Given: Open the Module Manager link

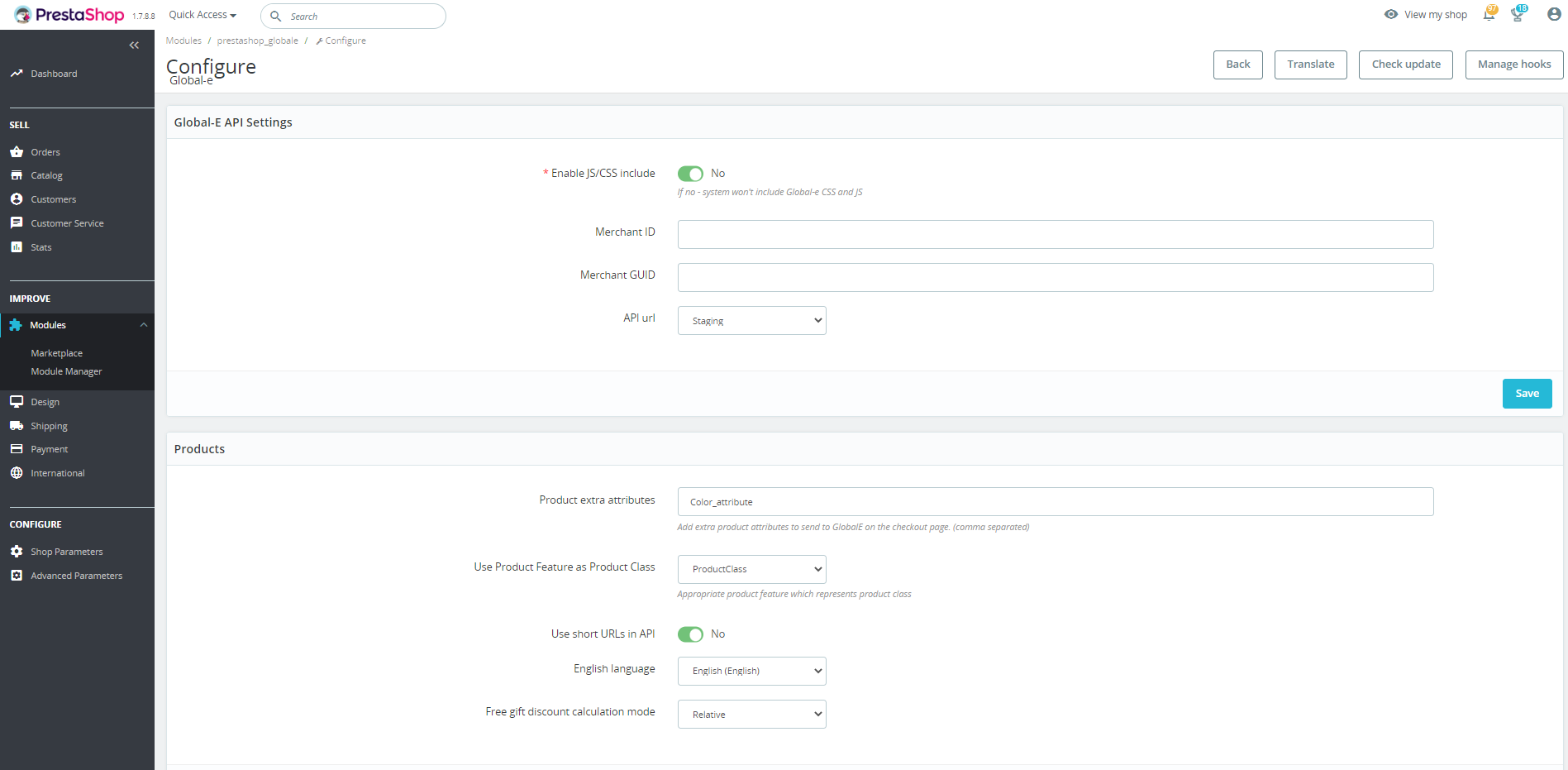Looking at the screenshot, I should 66,371.
